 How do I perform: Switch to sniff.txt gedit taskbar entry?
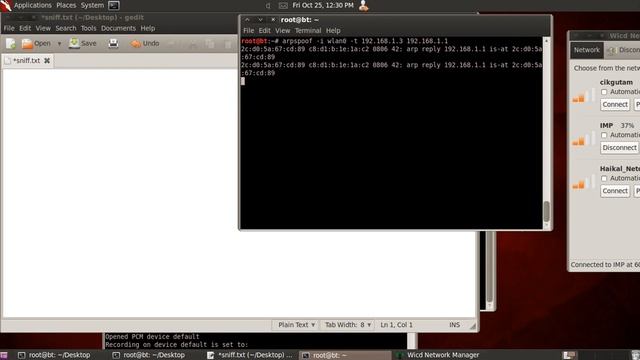pyautogui.click(x=250, y=355)
